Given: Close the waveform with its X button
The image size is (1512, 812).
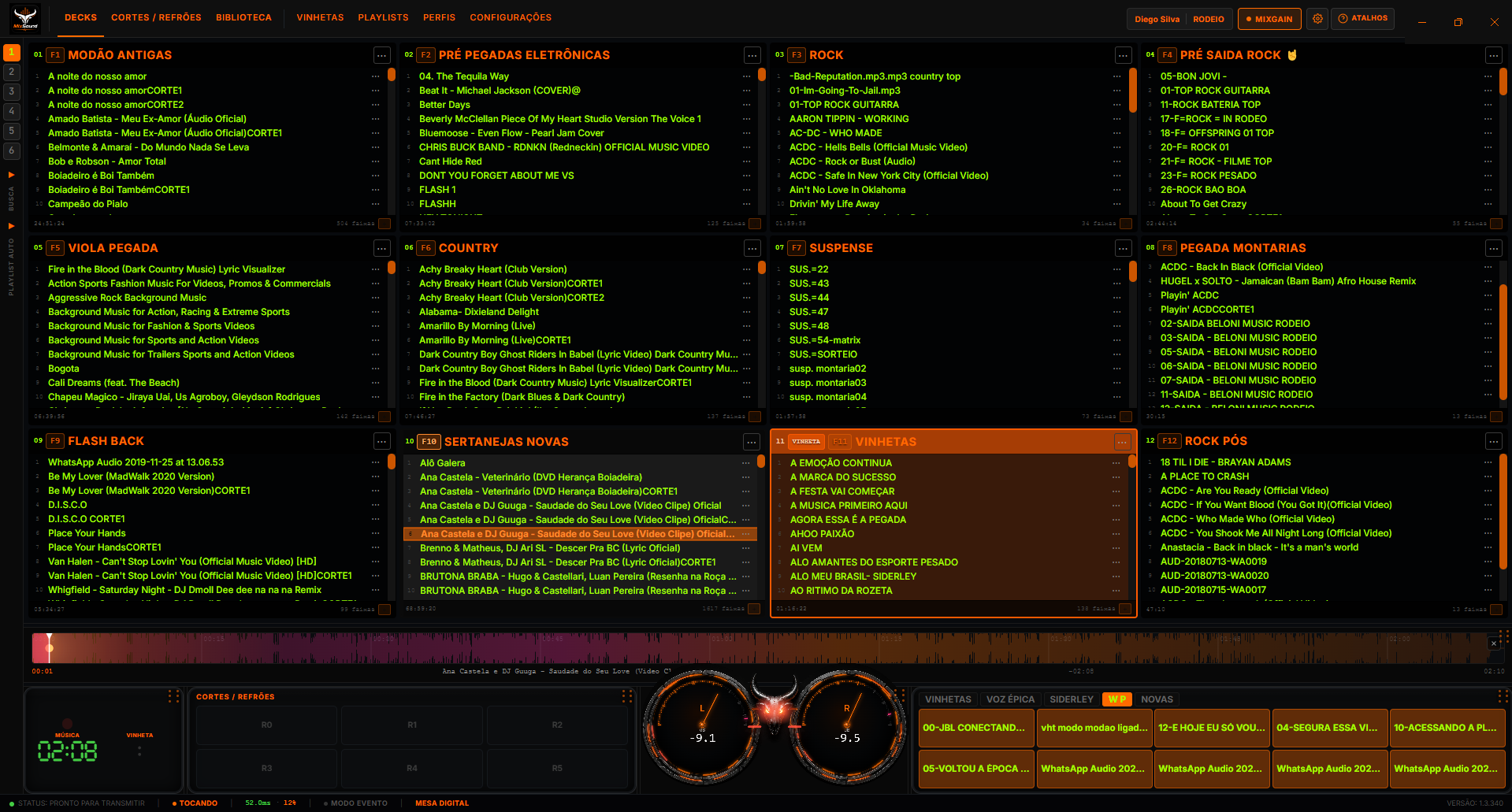Looking at the screenshot, I should 1494,643.
